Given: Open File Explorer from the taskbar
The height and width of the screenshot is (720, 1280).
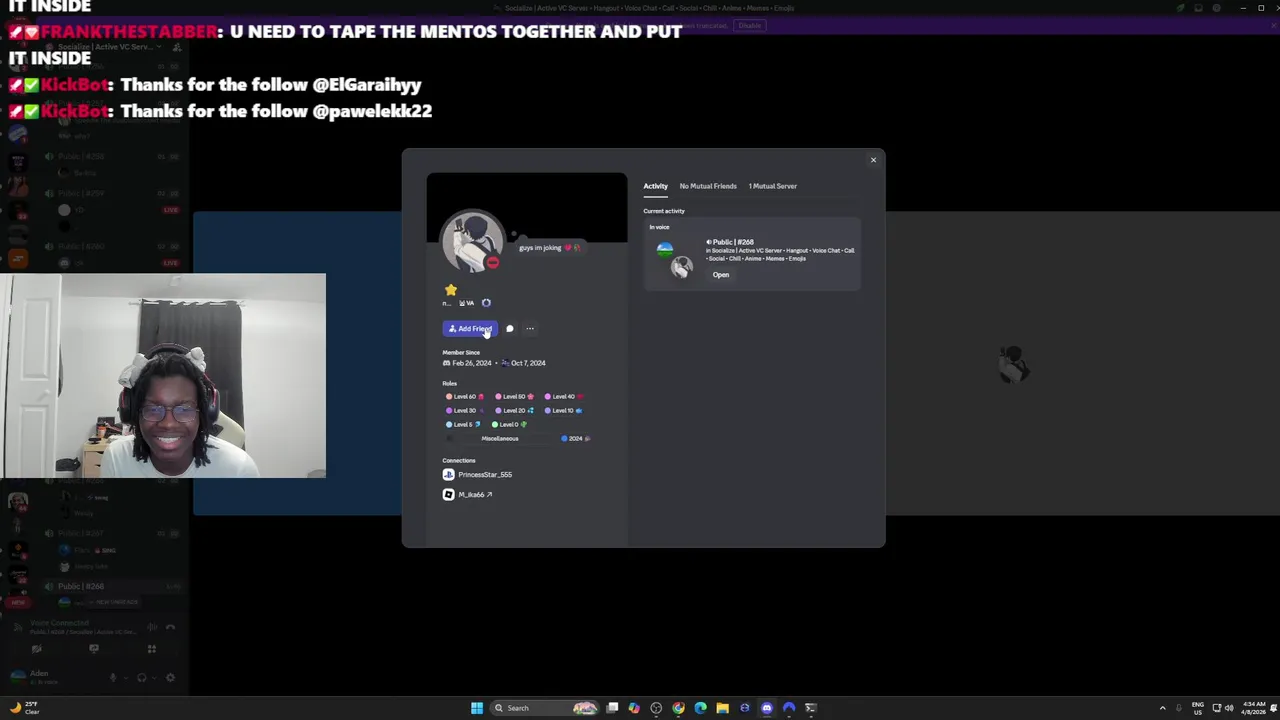Looking at the screenshot, I should tap(722, 708).
